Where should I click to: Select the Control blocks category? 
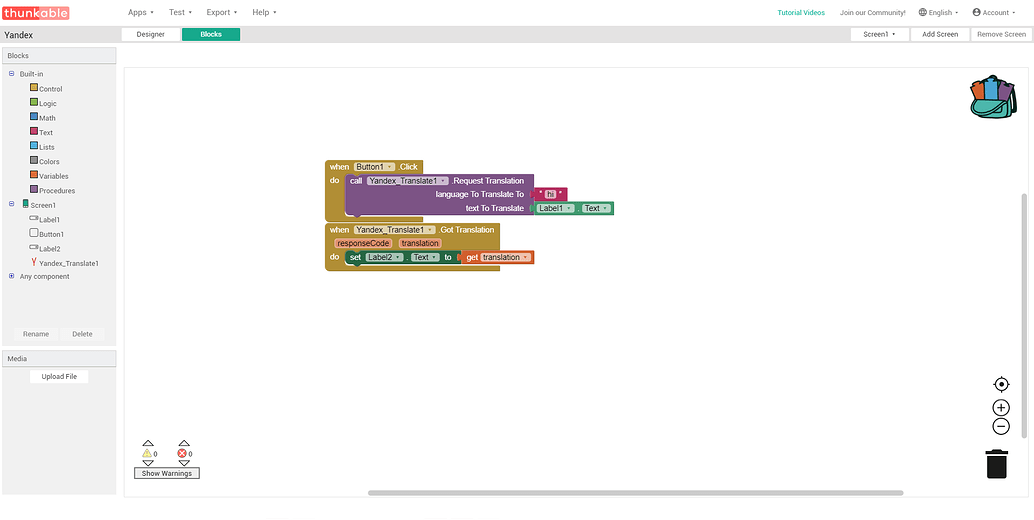point(50,89)
